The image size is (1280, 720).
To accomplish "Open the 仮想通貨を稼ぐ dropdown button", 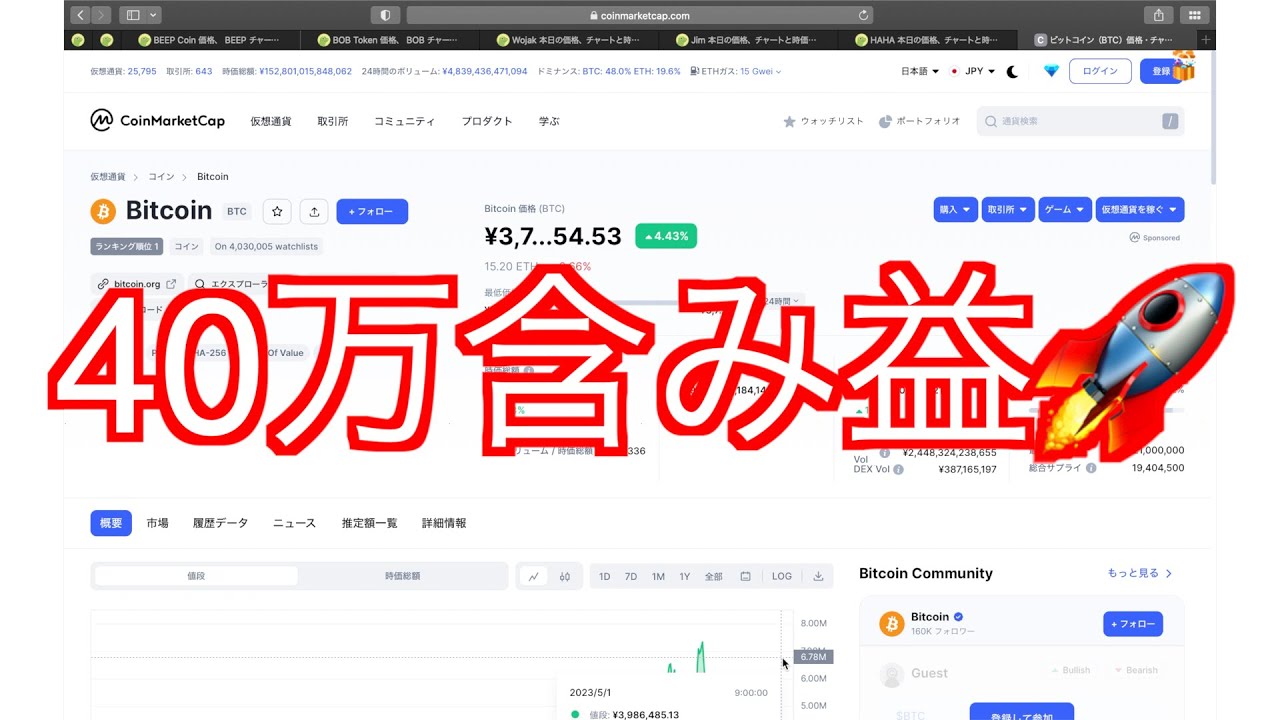I will 1140,210.
